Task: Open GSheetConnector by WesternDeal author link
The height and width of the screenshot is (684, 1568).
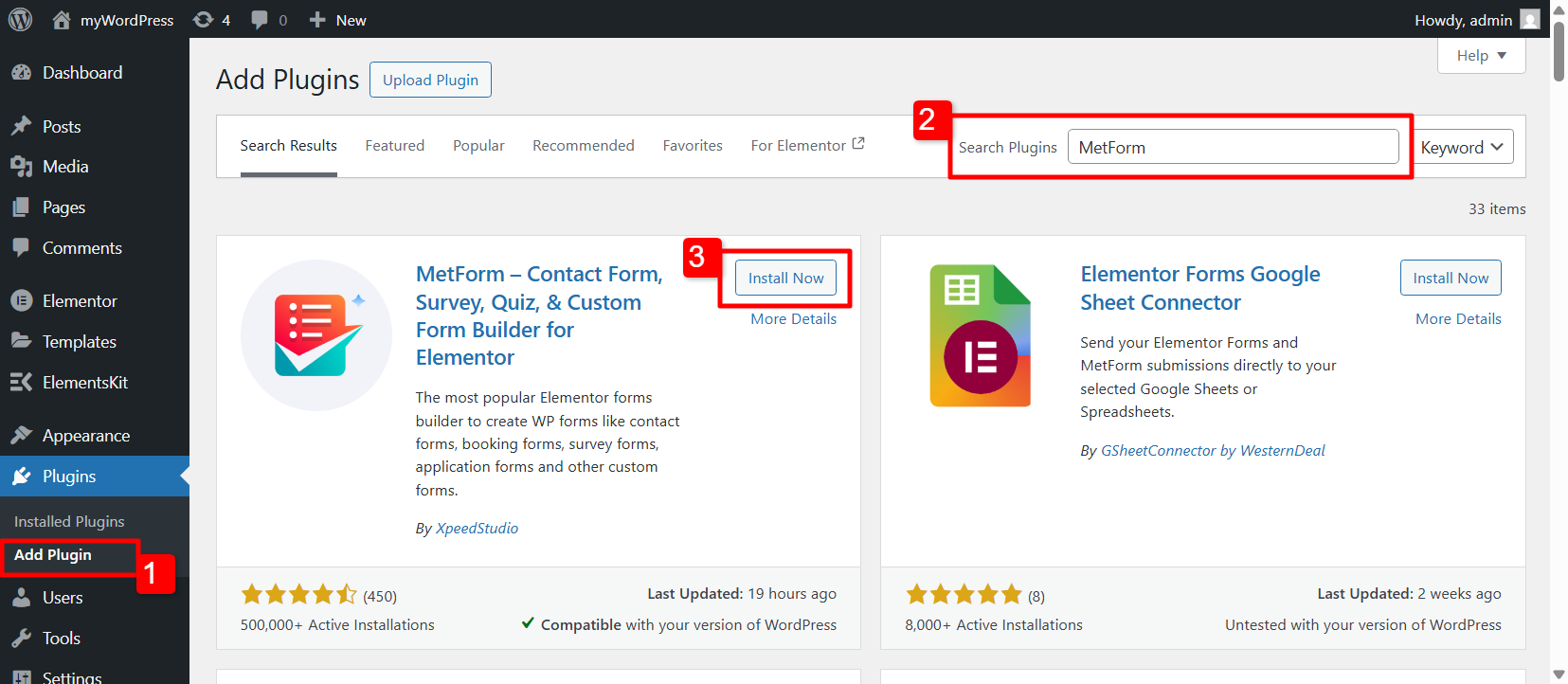Action: pyautogui.click(x=1213, y=451)
